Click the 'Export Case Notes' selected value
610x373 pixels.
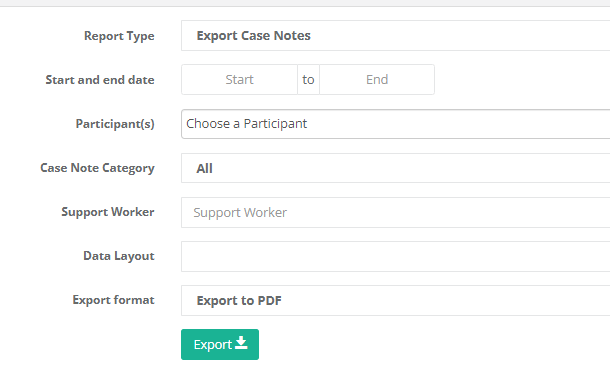[253, 36]
